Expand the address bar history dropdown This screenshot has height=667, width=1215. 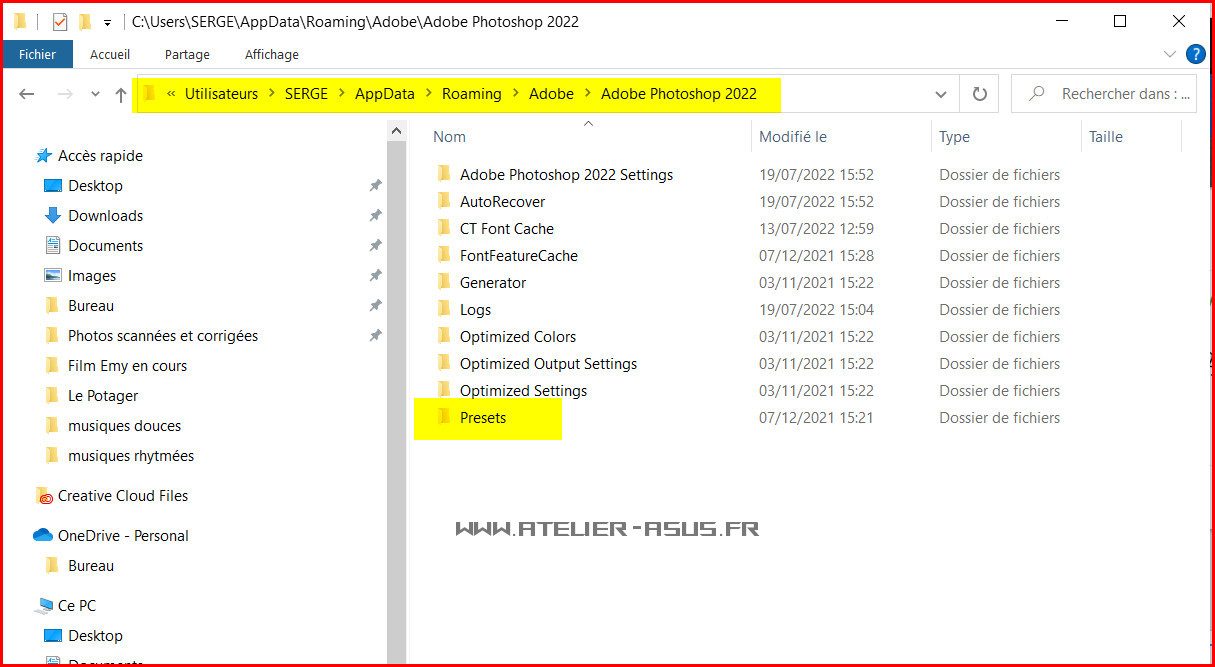(940, 94)
